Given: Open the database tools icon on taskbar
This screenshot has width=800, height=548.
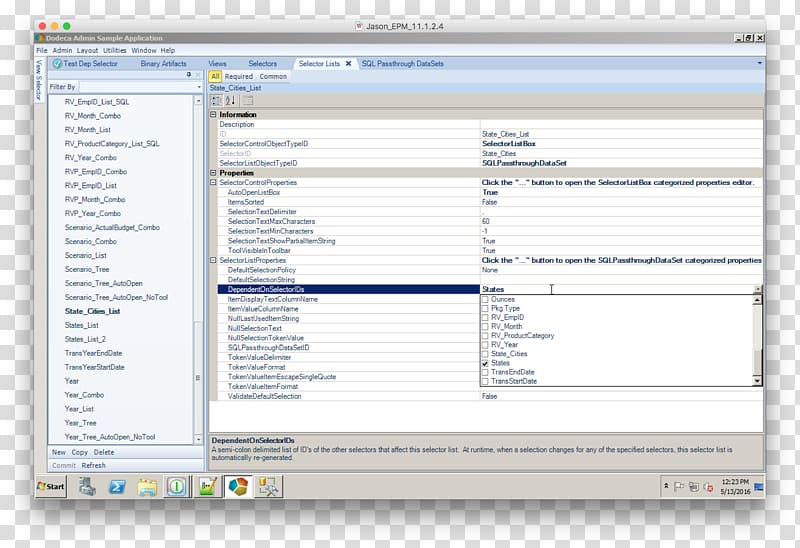Looking at the screenshot, I should 268,486.
